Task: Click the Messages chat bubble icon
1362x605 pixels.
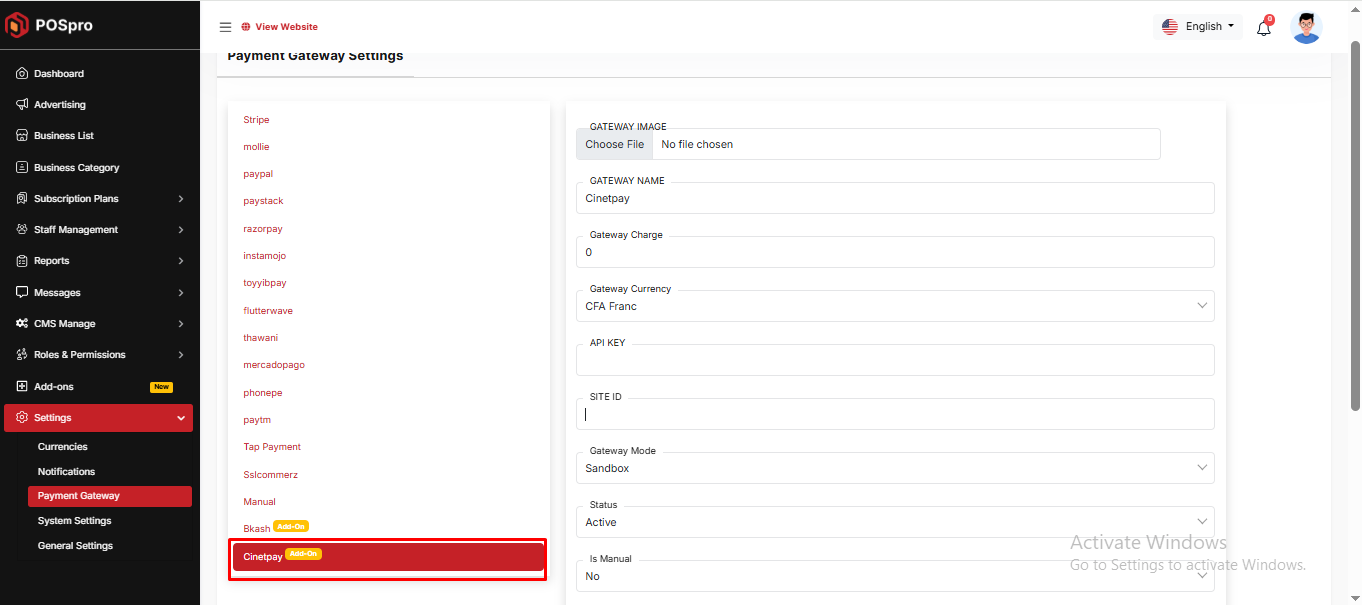Action: click(22, 293)
